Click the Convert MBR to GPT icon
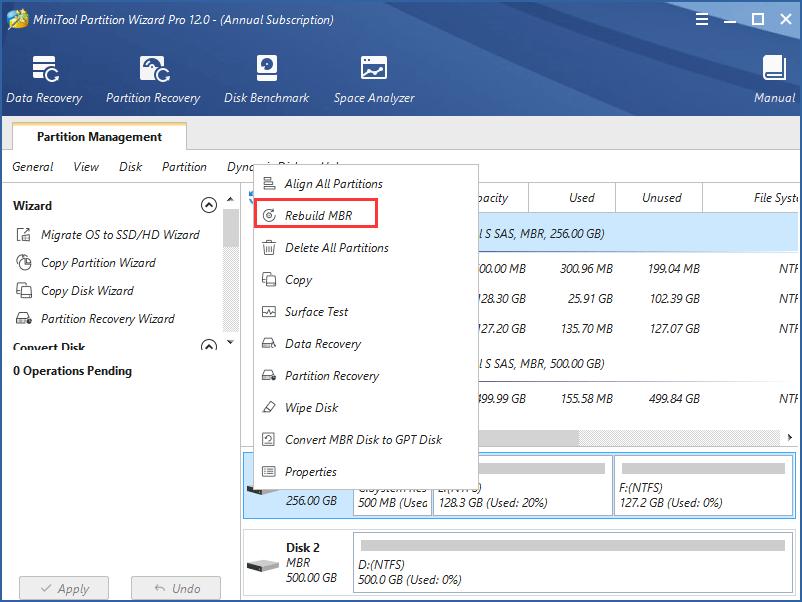The height and width of the screenshot is (602, 802). (x=269, y=439)
